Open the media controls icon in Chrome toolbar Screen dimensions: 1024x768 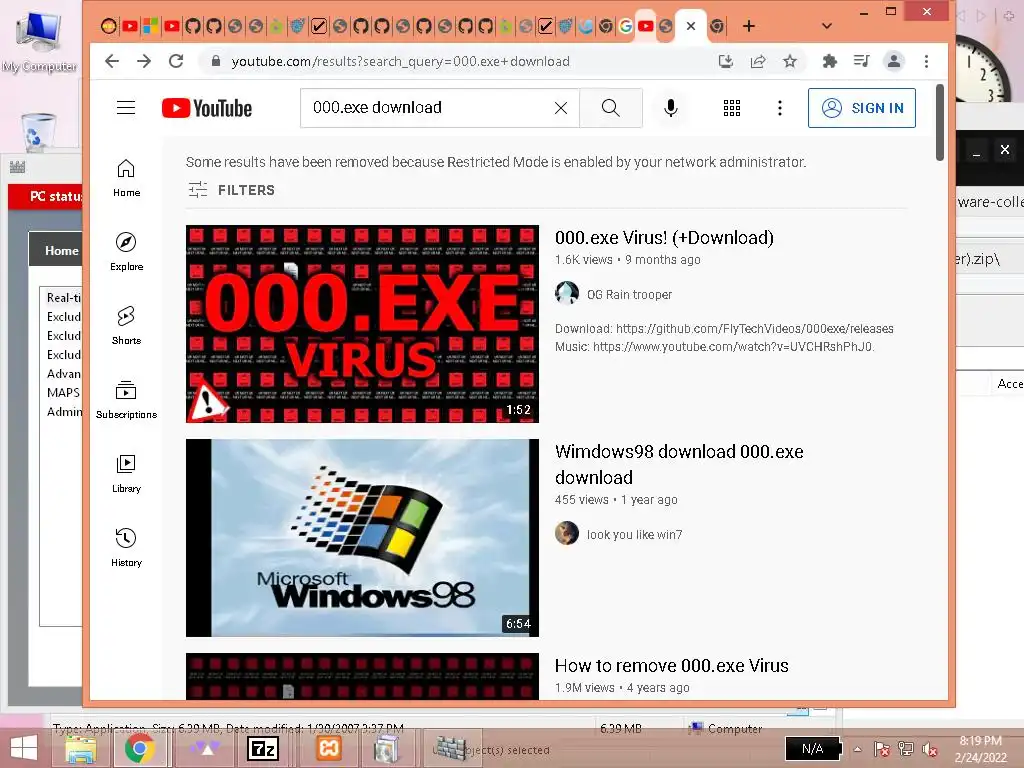pyautogui.click(x=861, y=61)
